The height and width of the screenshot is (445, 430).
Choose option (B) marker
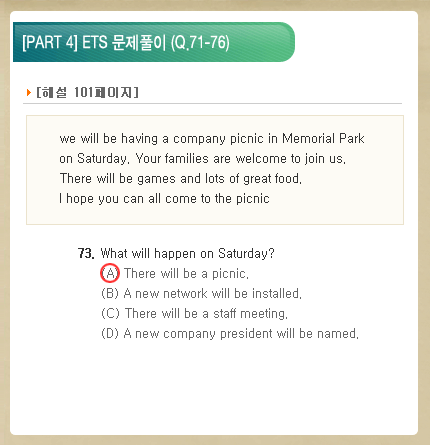click(110, 293)
